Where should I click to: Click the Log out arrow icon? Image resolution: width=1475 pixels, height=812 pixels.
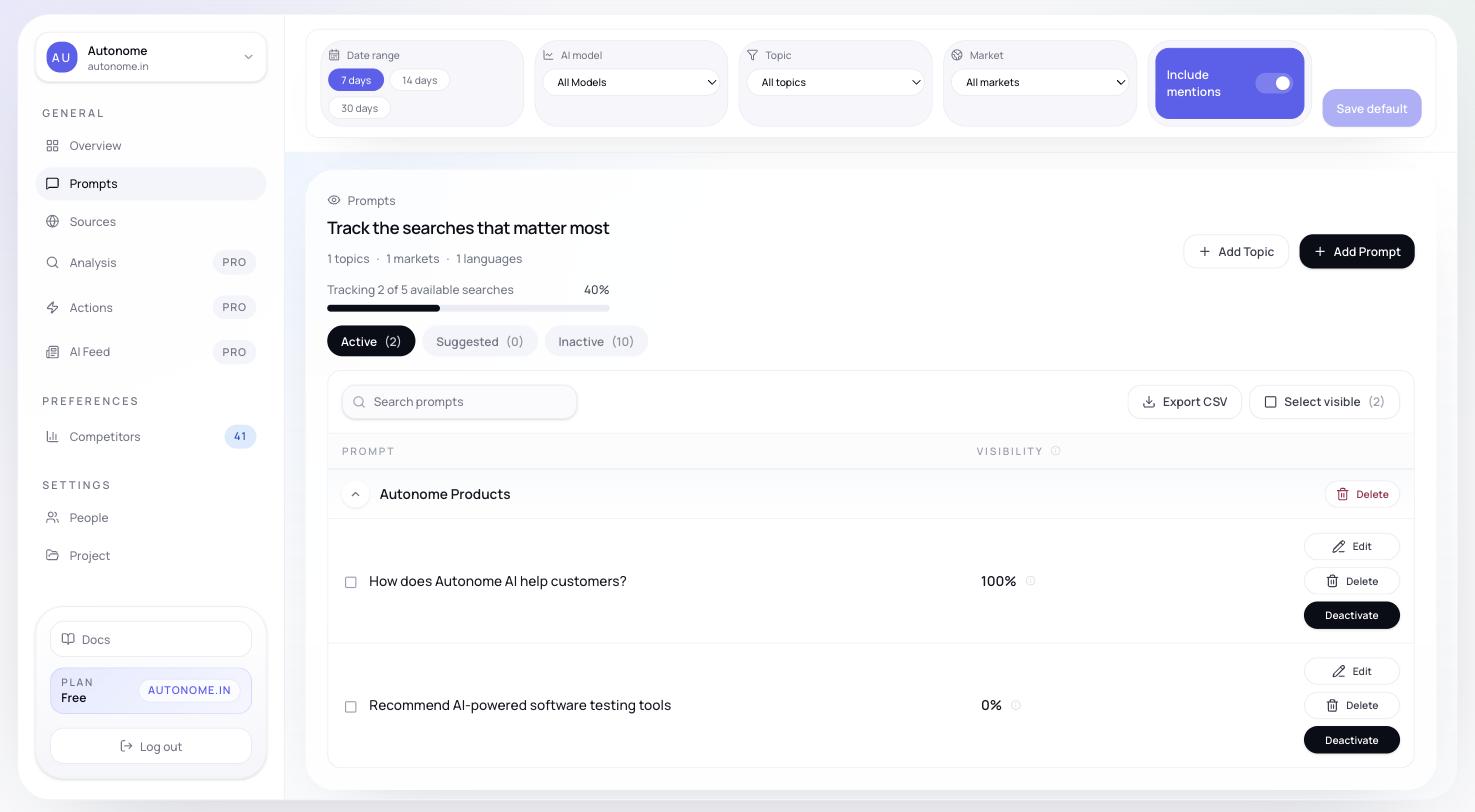pos(126,746)
